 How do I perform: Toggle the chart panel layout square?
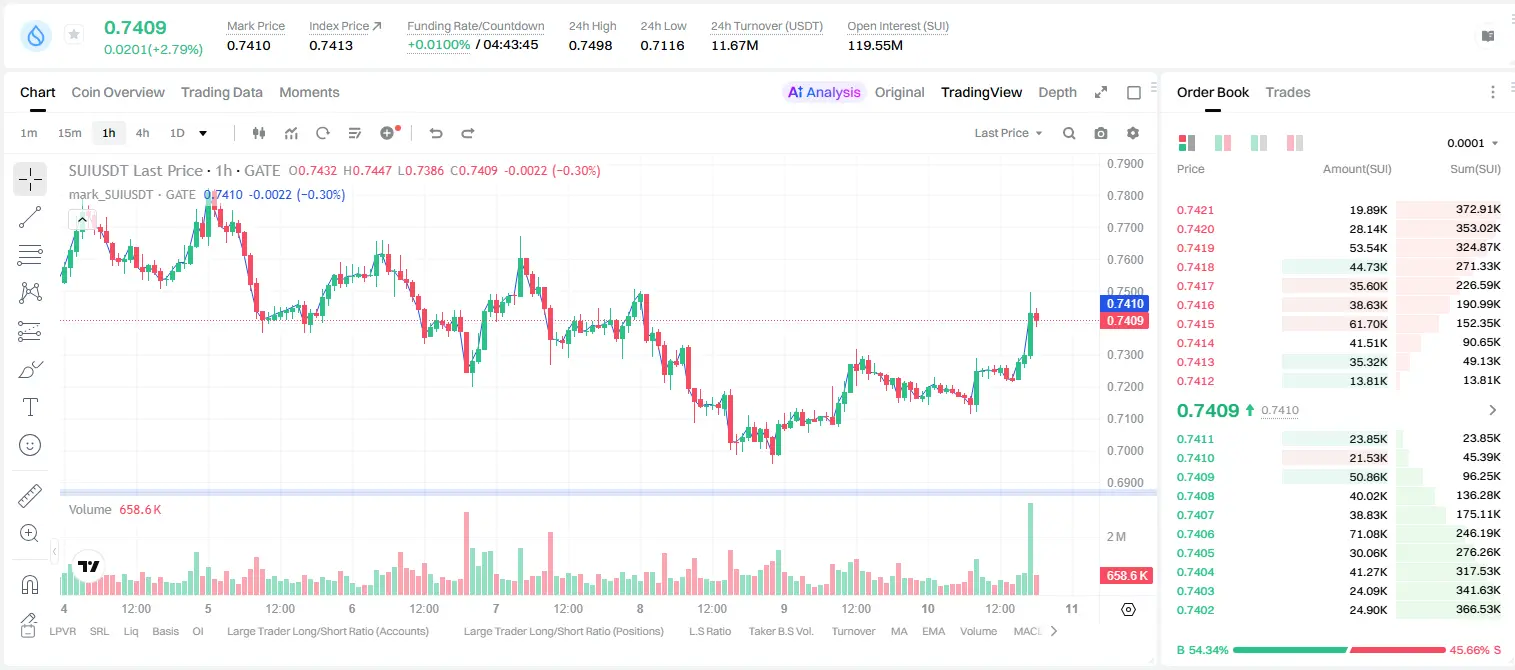point(1134,92)
